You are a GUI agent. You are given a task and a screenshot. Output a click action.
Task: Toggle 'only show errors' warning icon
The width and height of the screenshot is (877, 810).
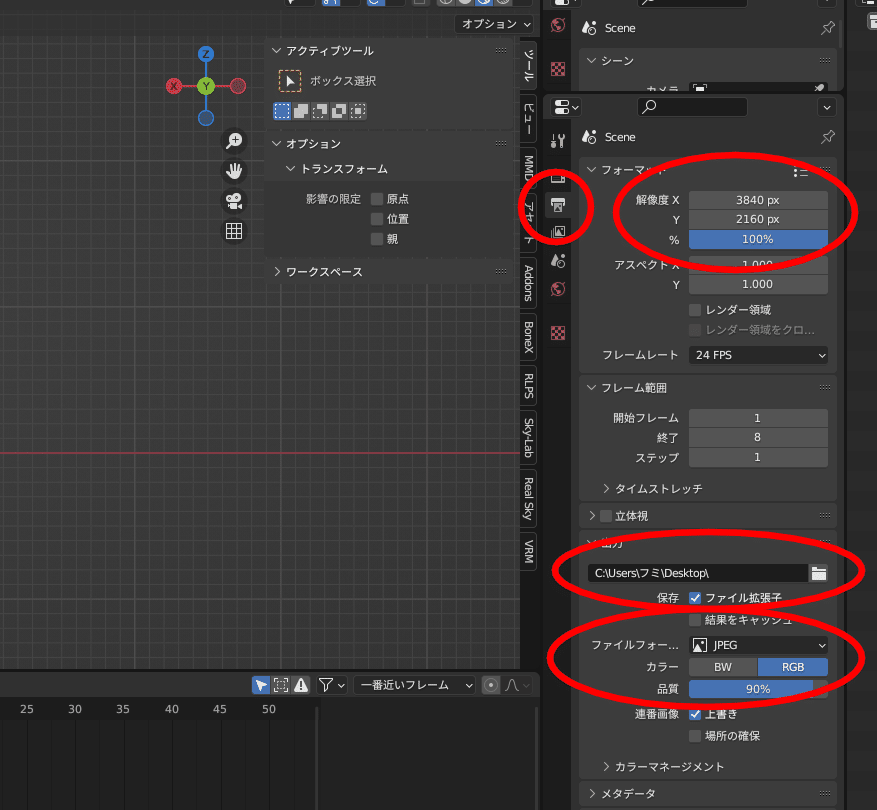point(301,685)
